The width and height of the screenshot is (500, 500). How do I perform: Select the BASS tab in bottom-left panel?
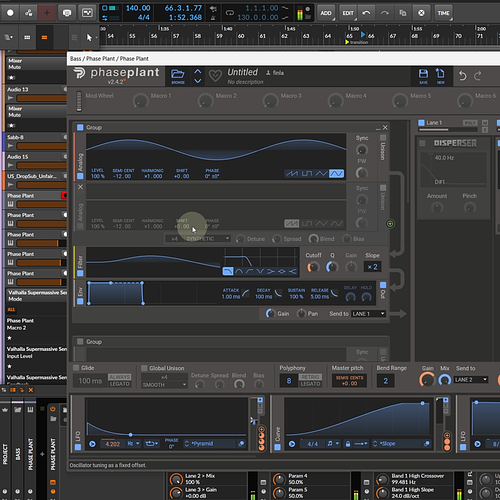click(18, 454)
